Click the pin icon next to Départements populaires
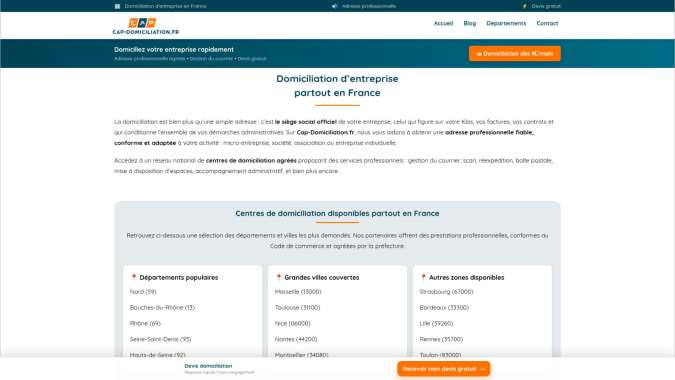This screenshot has height=380, width=675. point(134,277)
